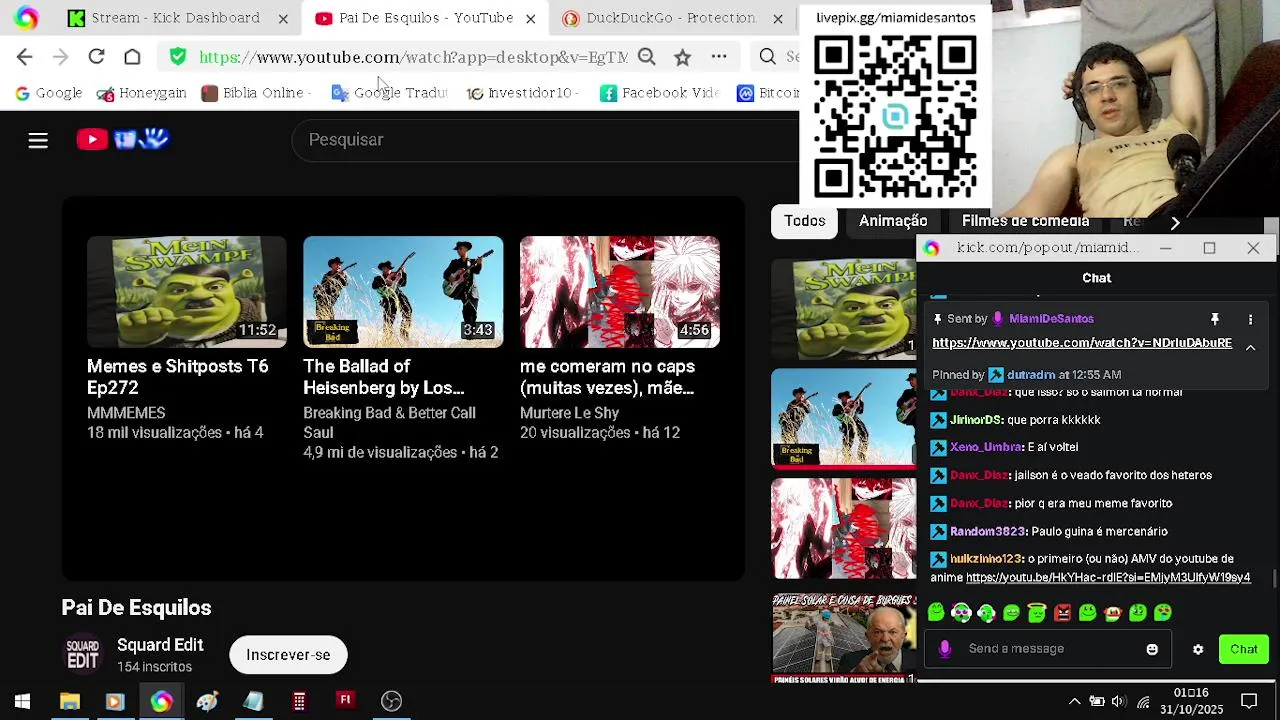Open File Explorer from the taskbar
The image size is (1280, 720).
(x=69, y=701)
